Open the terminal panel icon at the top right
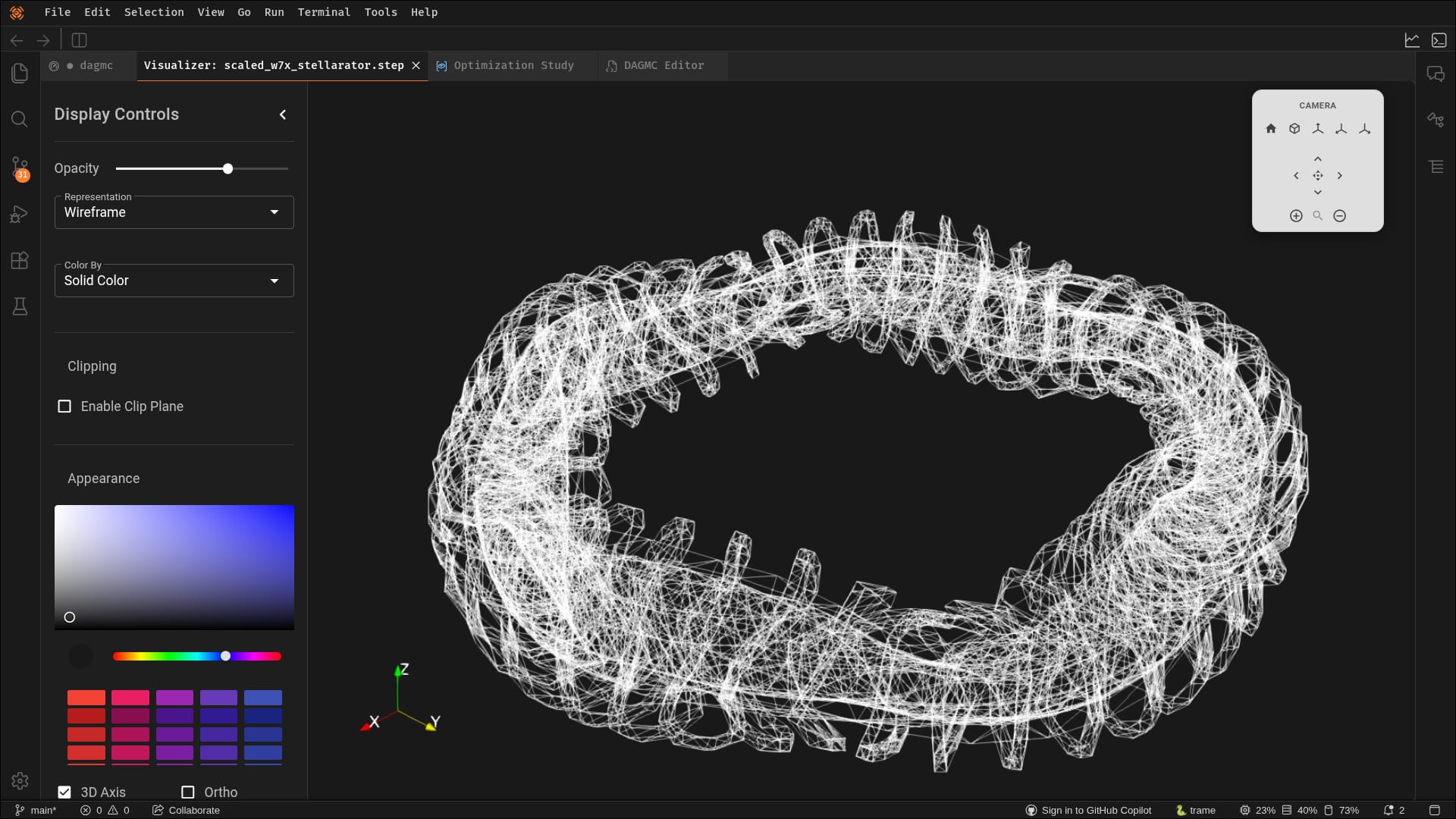1456x819 pixels. click(x=1439, y=40)
